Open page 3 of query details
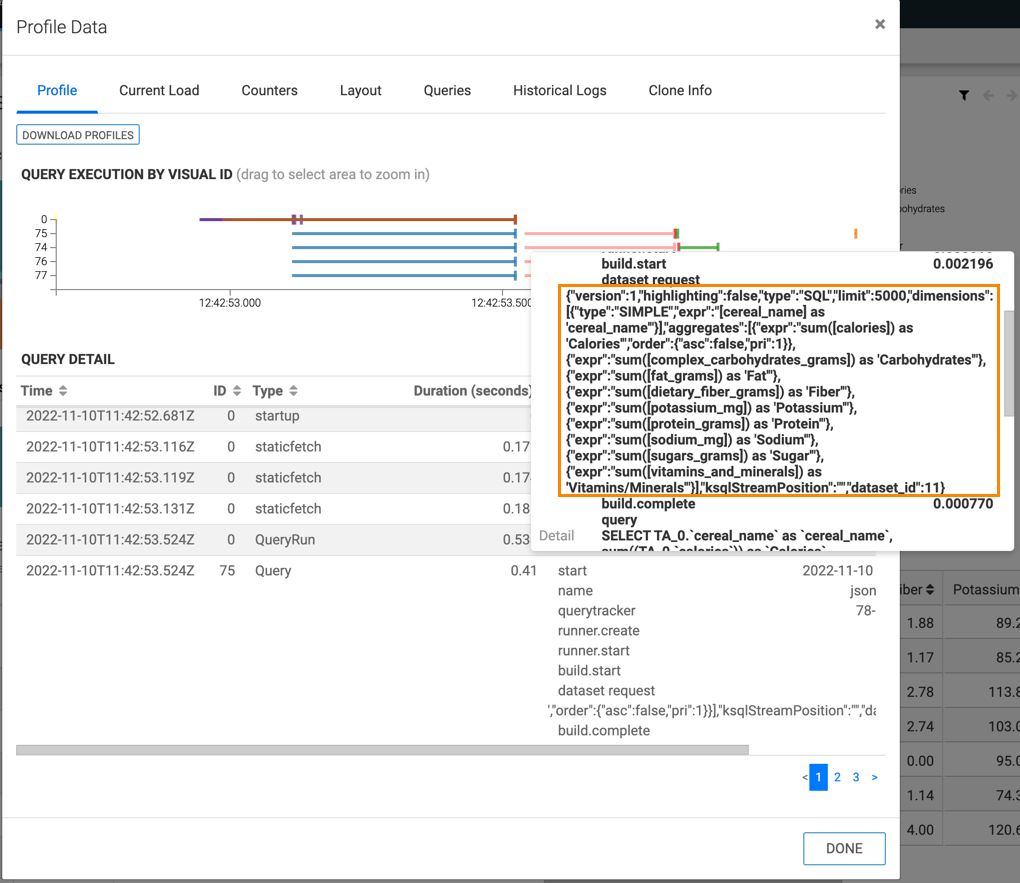Image resolution: width=1020 pixels, height=883 pixels. (x=856, y=777)
